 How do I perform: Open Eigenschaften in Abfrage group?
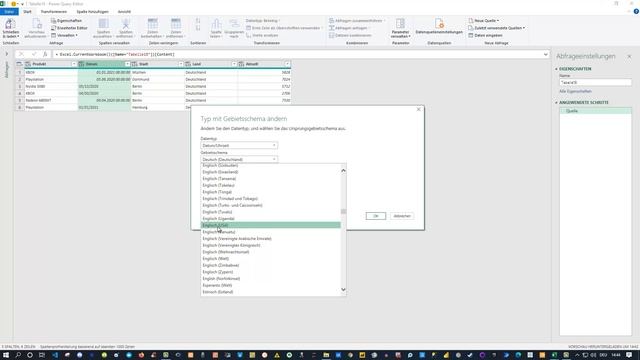point(67,20)
